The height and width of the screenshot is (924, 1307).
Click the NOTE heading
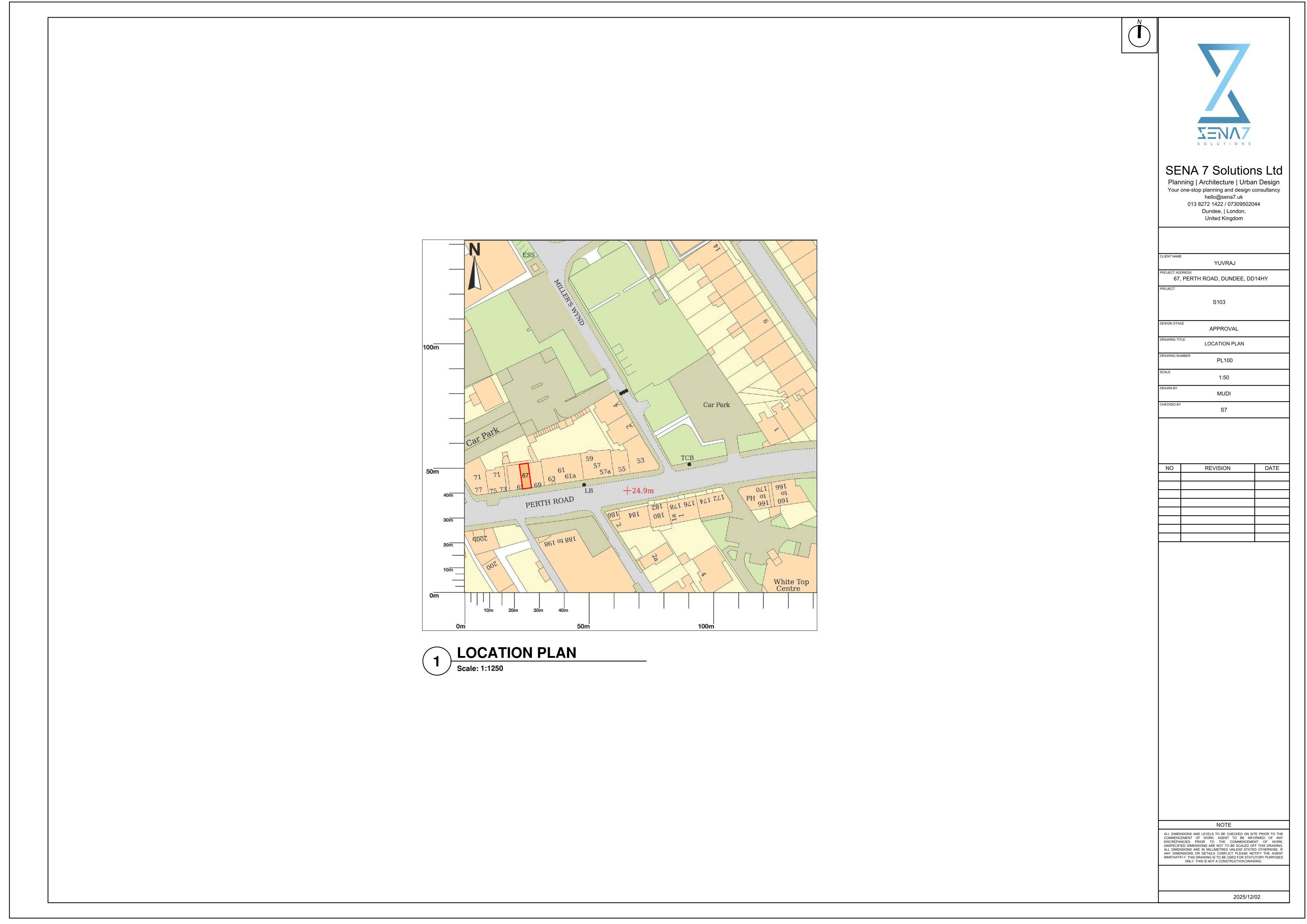(1224, 825)
